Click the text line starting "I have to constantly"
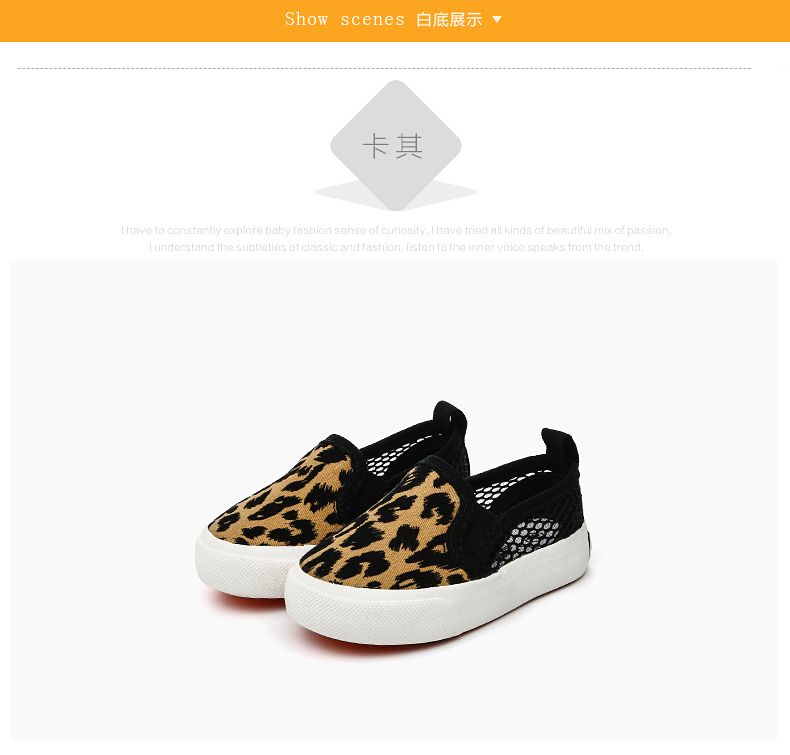 pyautogui.click(x=396, y=230)
